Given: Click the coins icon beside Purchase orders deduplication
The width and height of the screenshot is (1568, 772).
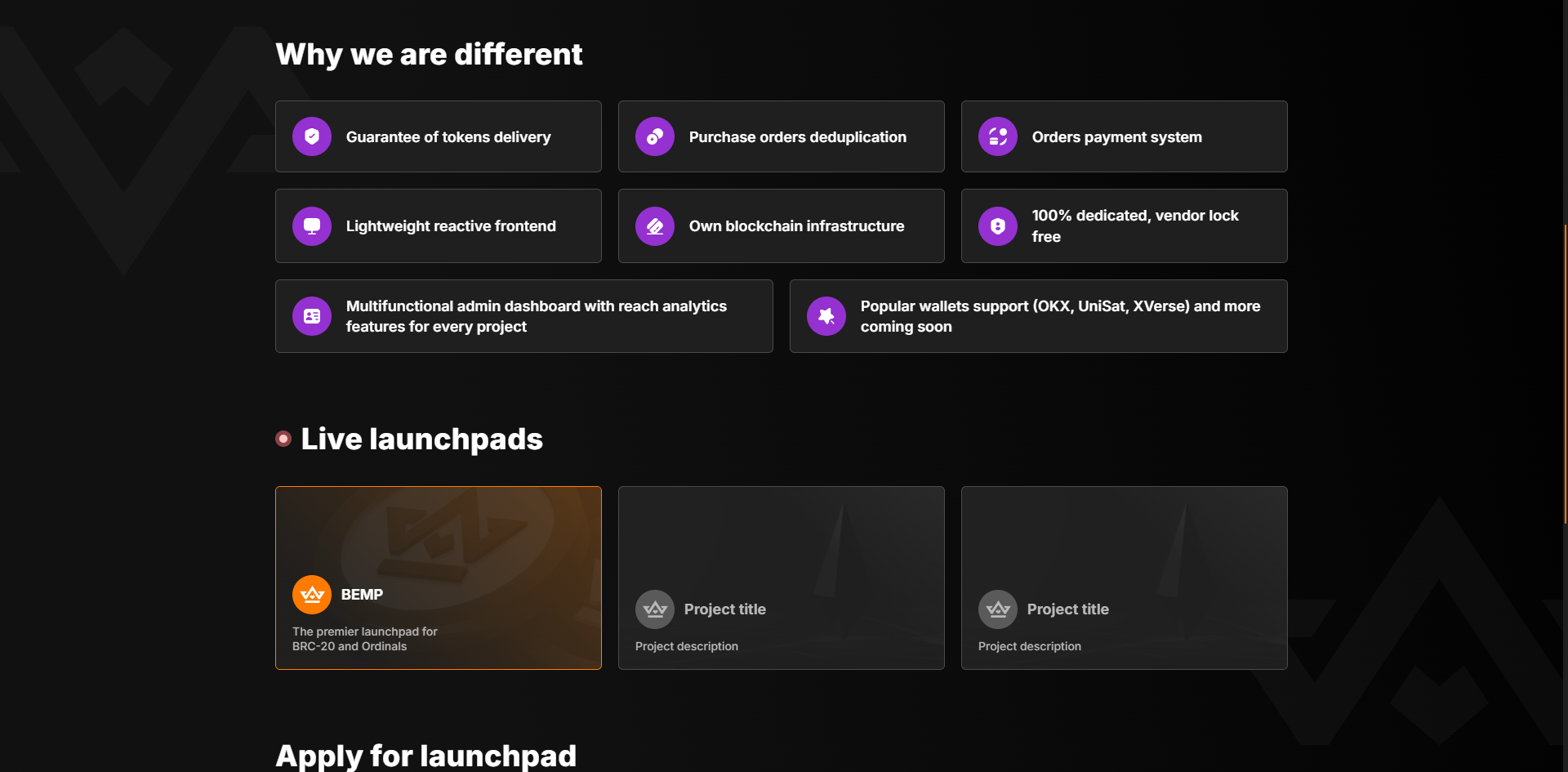Looking at the screenshot, I should point(655,136).
